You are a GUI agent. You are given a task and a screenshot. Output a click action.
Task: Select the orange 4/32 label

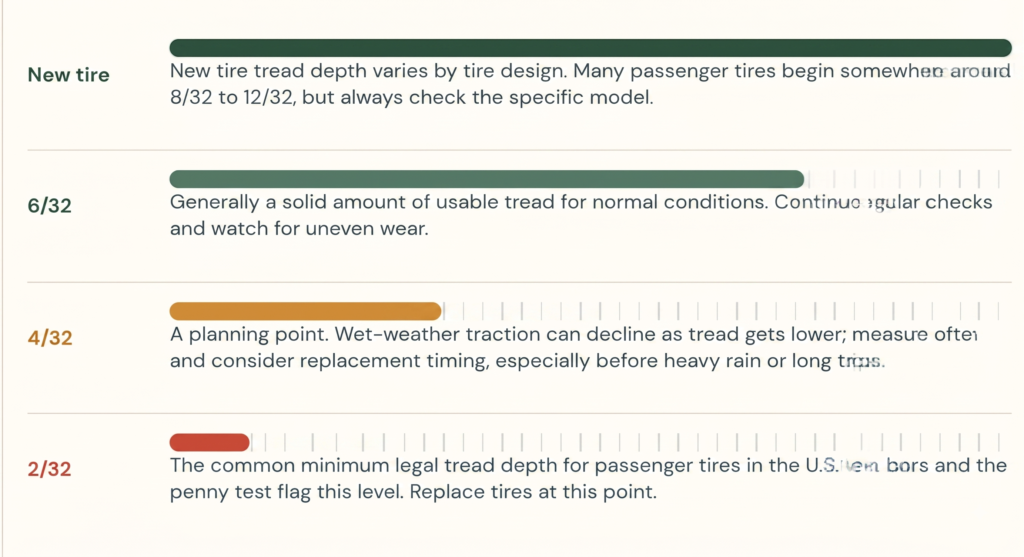[x=50, y=338]
